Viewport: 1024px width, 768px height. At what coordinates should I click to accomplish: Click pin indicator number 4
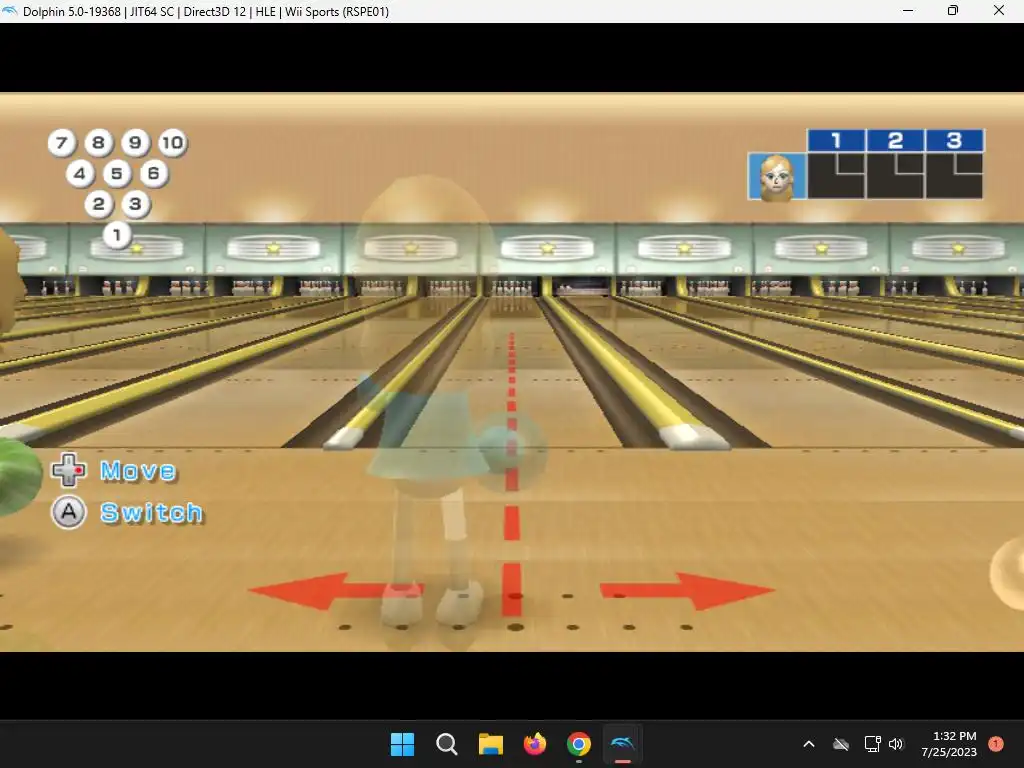pyautogui.click(x=80, y=174)
